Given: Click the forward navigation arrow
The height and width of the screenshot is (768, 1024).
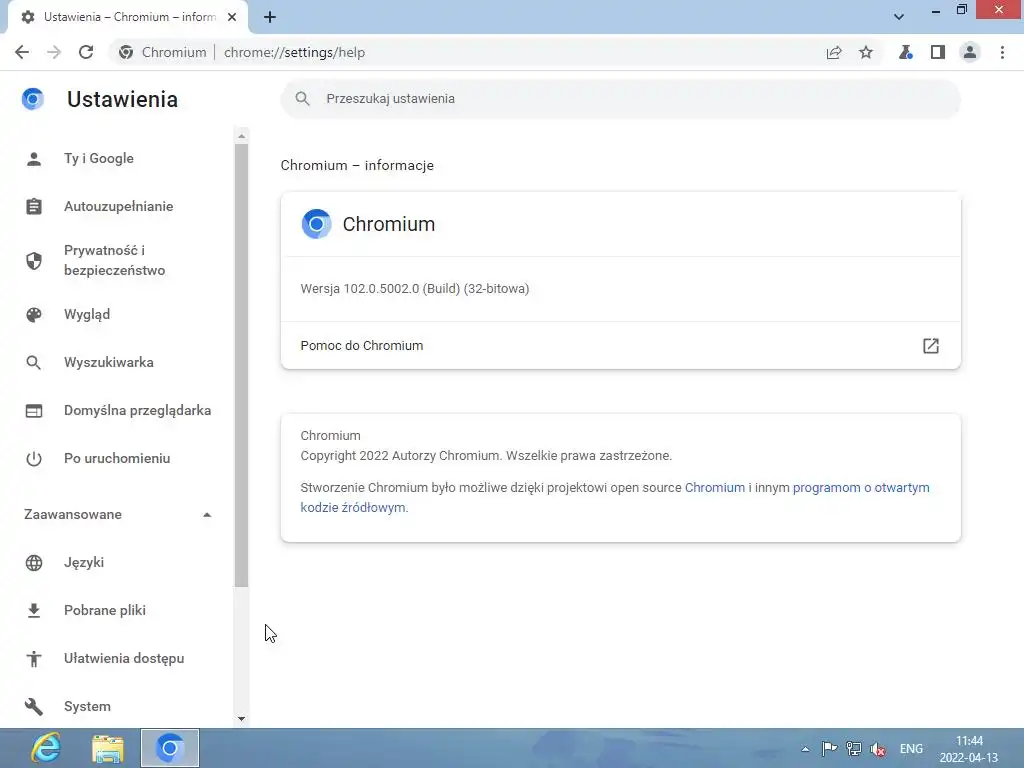Looking at the screenshot, I should pyautogui.click(x=54, y=52).
